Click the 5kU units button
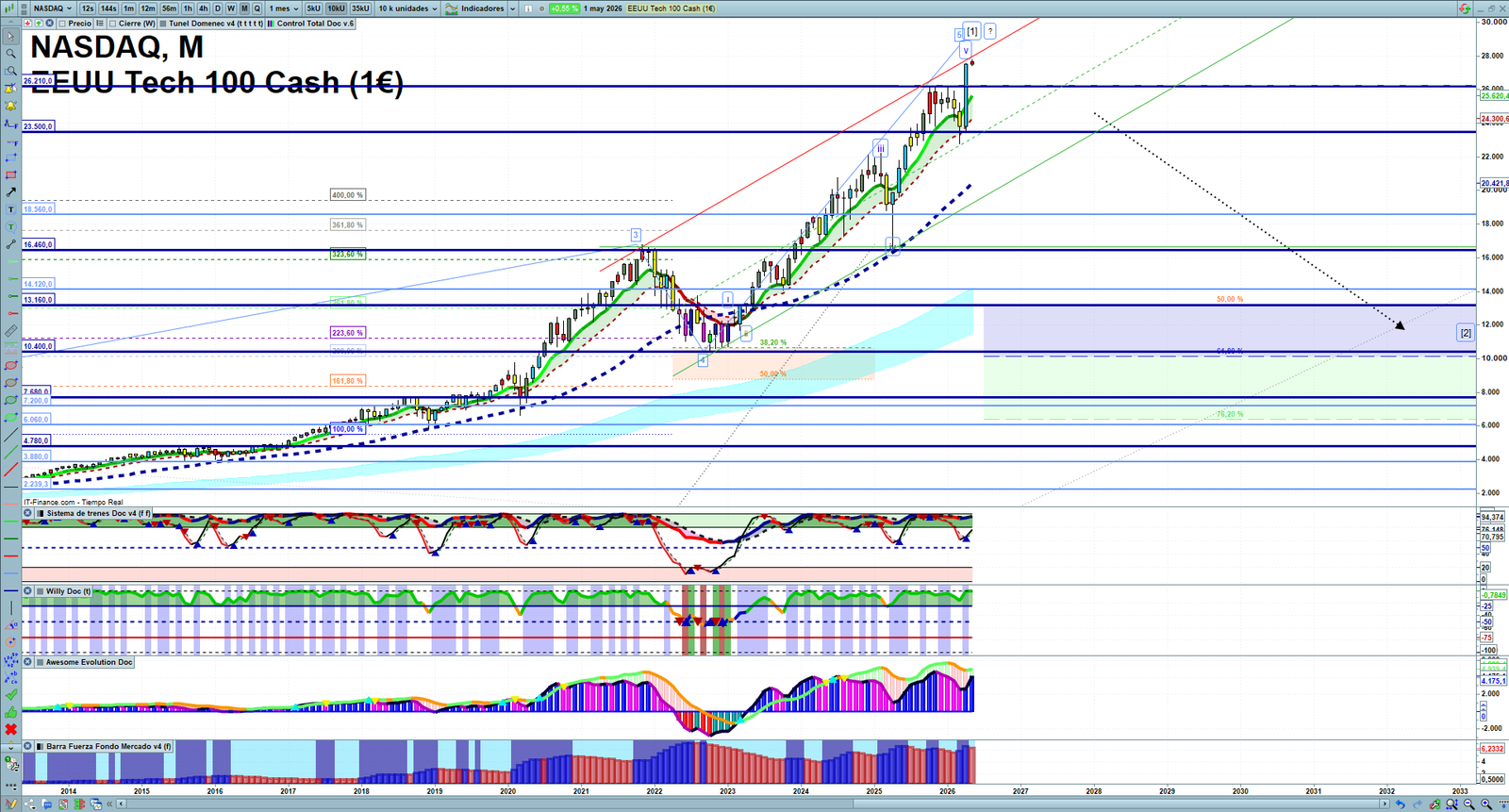Viewport: 1509px width, 812px height. click(313, 8)
